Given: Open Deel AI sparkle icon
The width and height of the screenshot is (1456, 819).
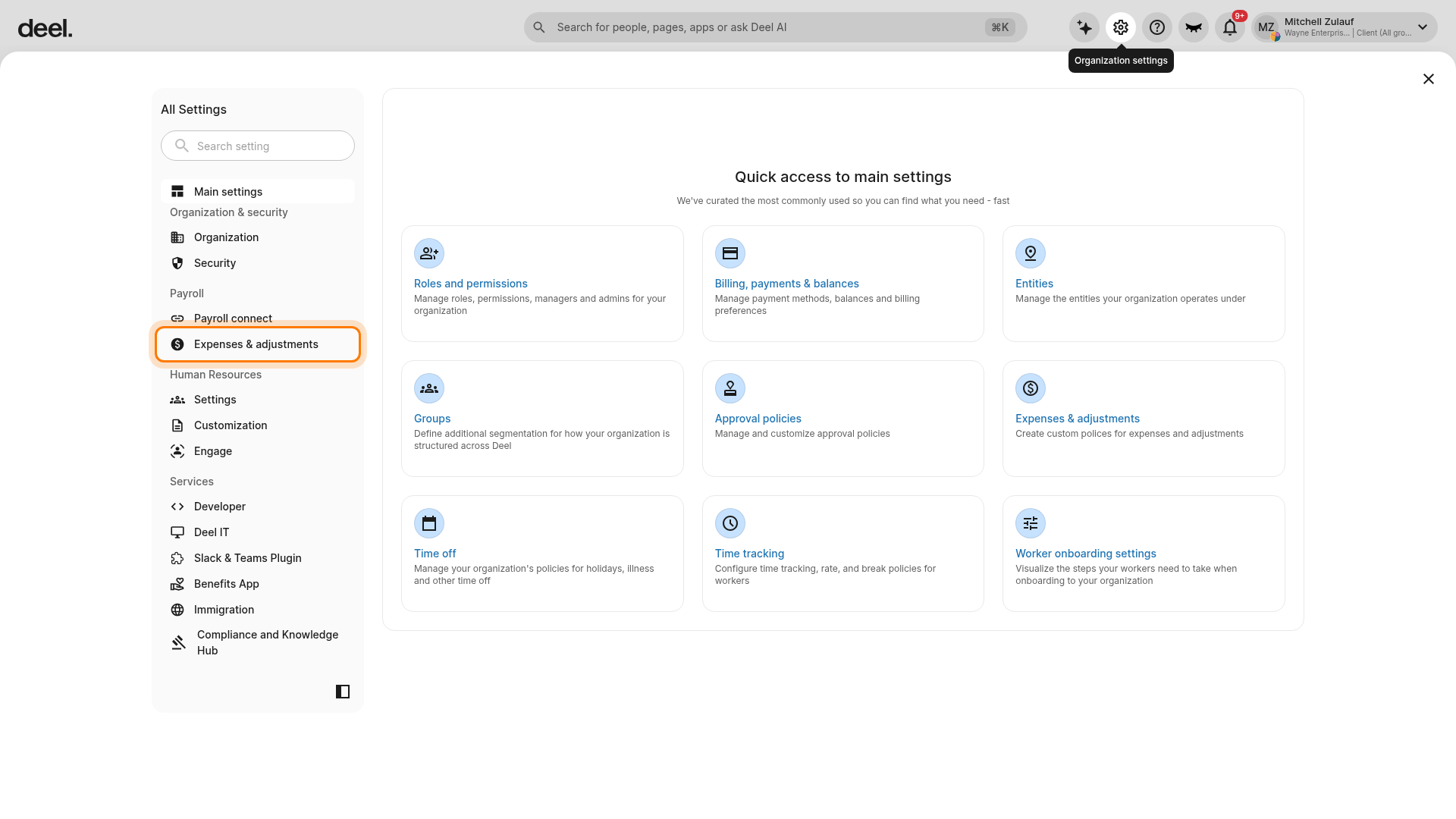Looking at the screenshot, I should 1084,27.
